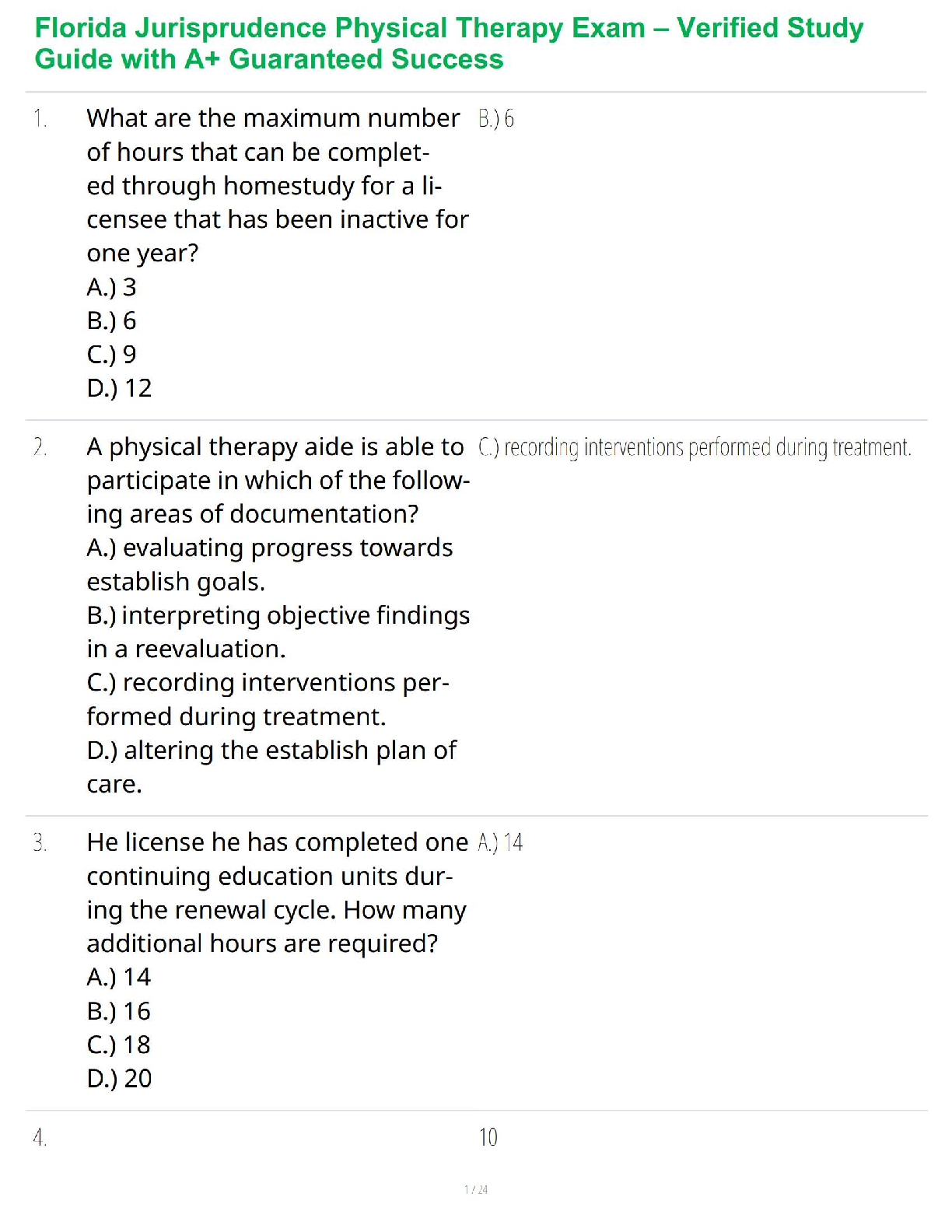Select question number 2 marker
Image resolution: width=952 pixels, height=1232 pixels.
40,447
